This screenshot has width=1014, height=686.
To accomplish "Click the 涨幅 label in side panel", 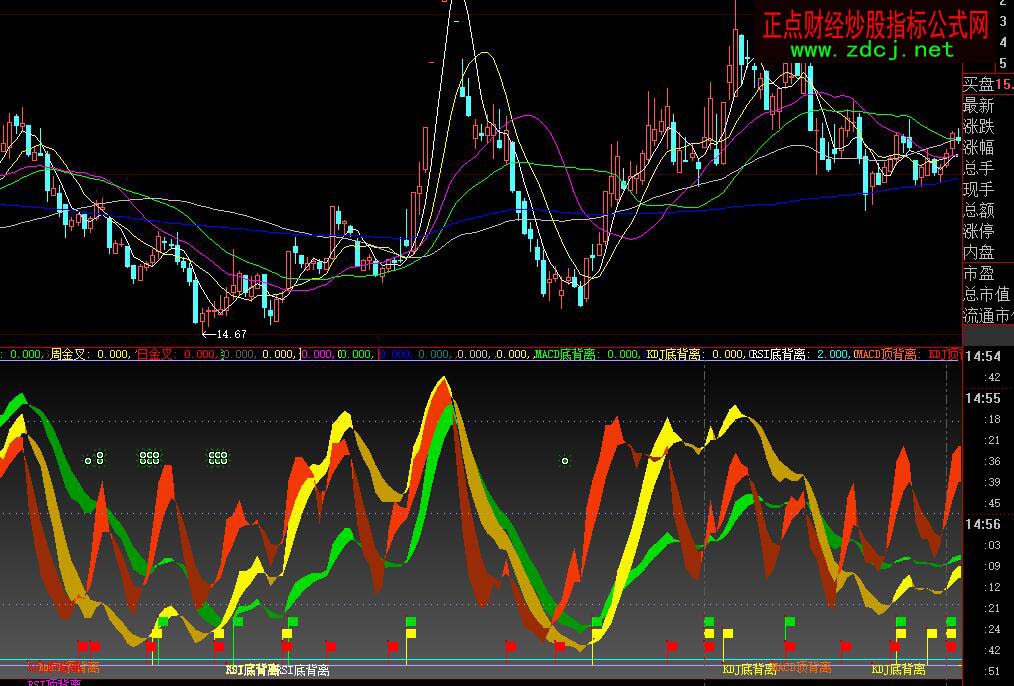I will [x=978, y=147].
